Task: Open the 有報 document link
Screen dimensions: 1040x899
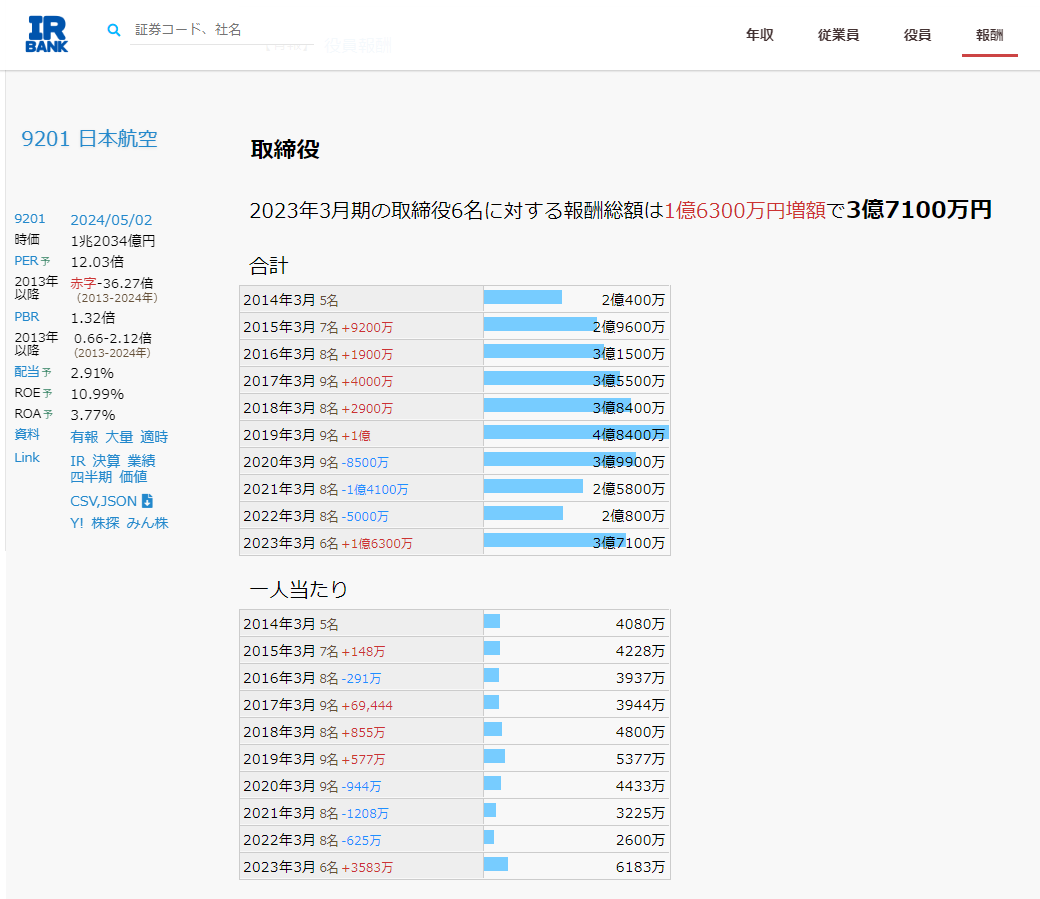Action: pos(84,437)
